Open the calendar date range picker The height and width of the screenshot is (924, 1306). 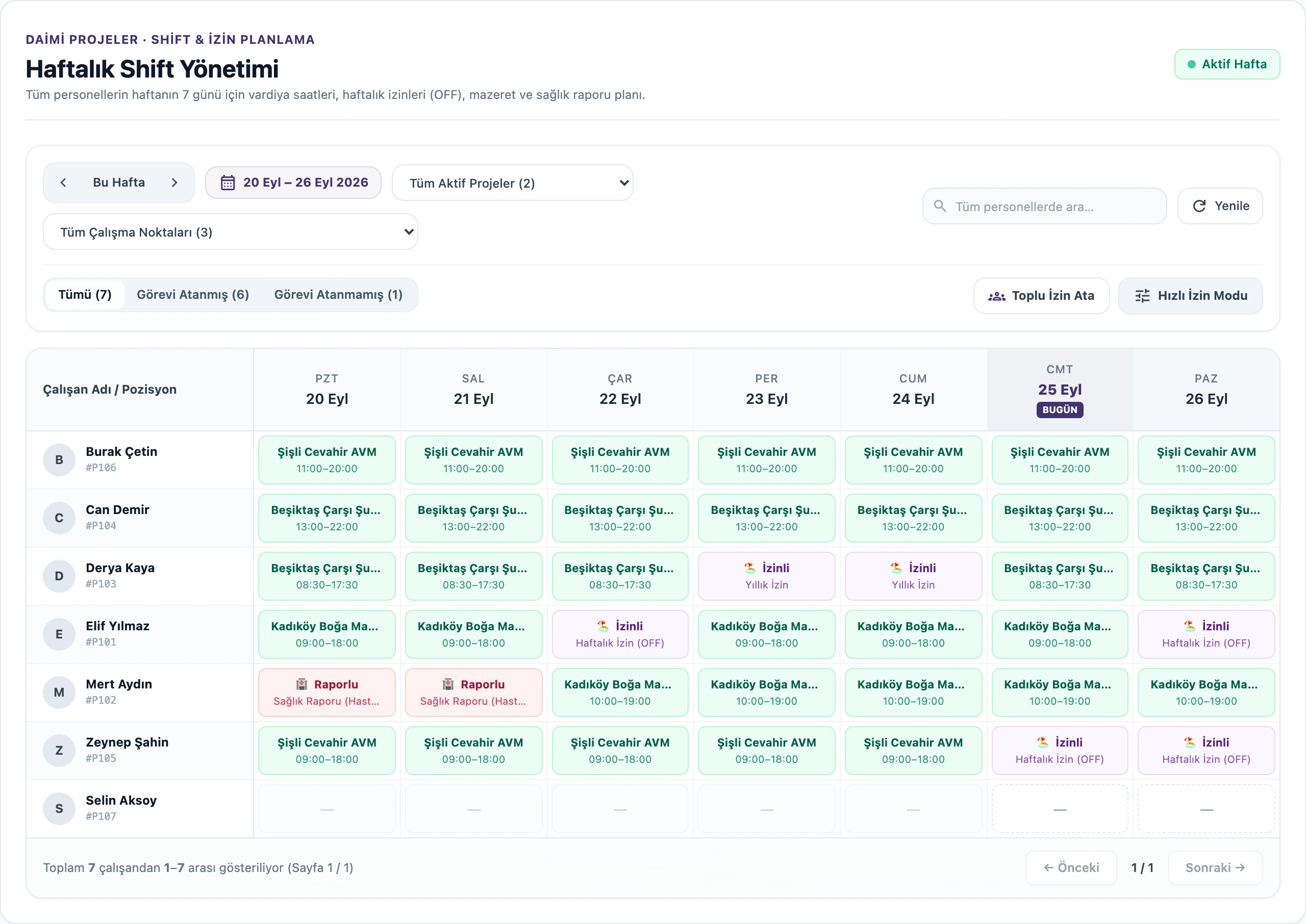(x=293, y=183)
